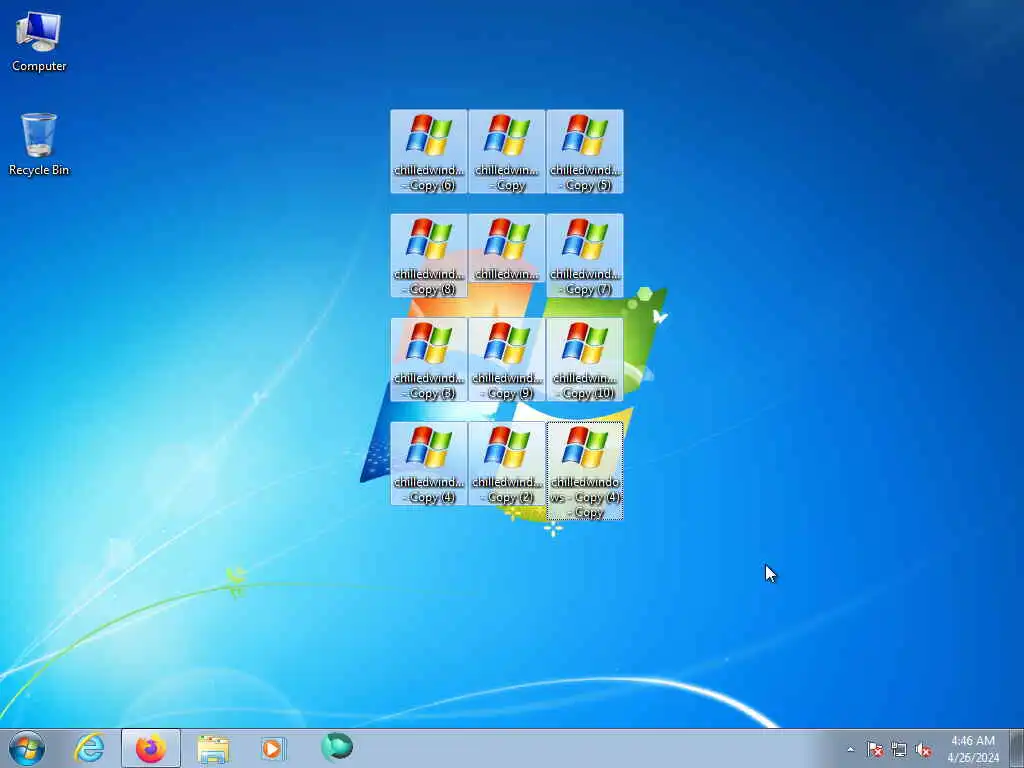Select chilledwindows Copy (3) file icon

coord(428,359)
